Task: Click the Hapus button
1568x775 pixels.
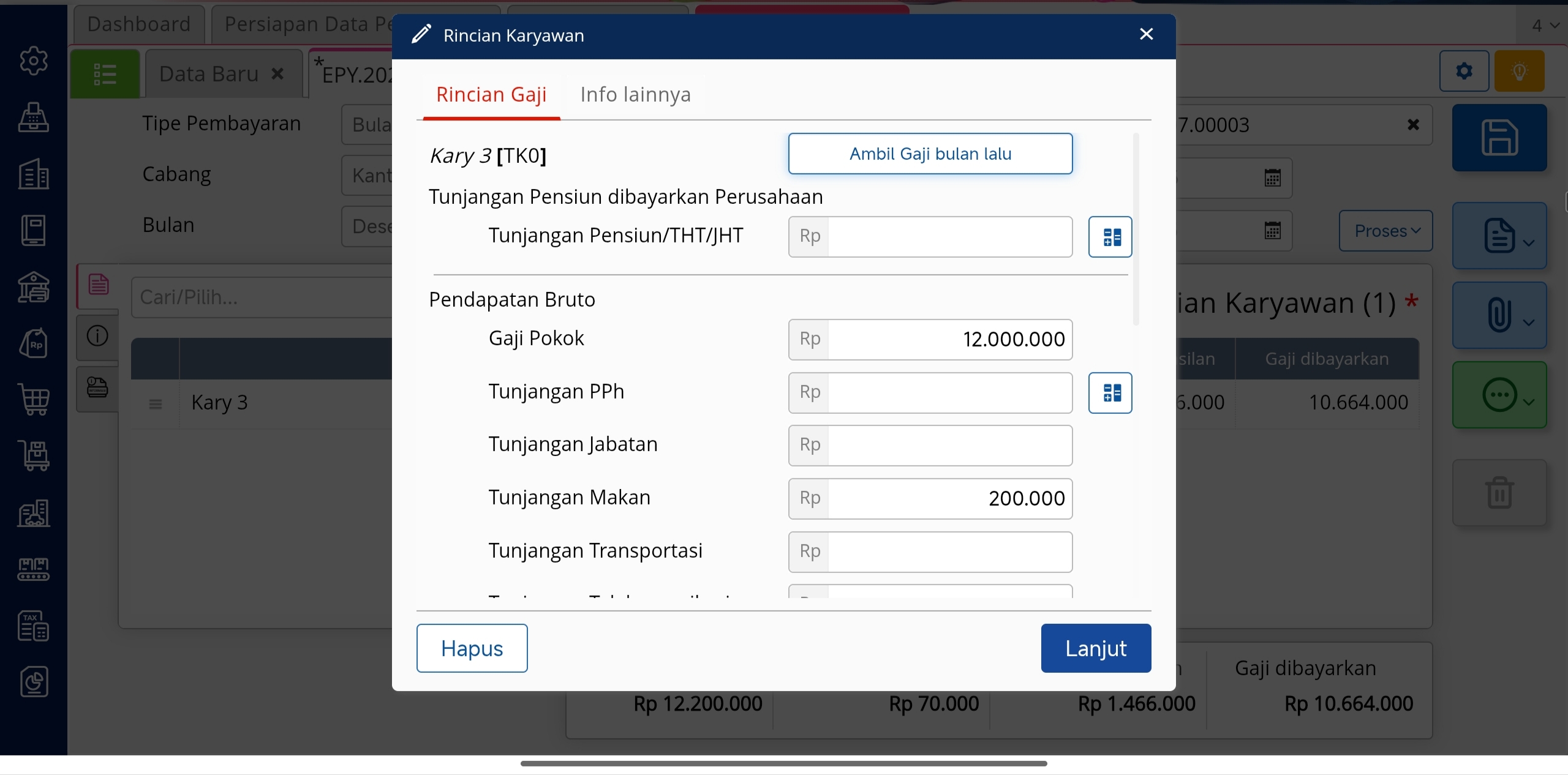Action: point(472,648)
